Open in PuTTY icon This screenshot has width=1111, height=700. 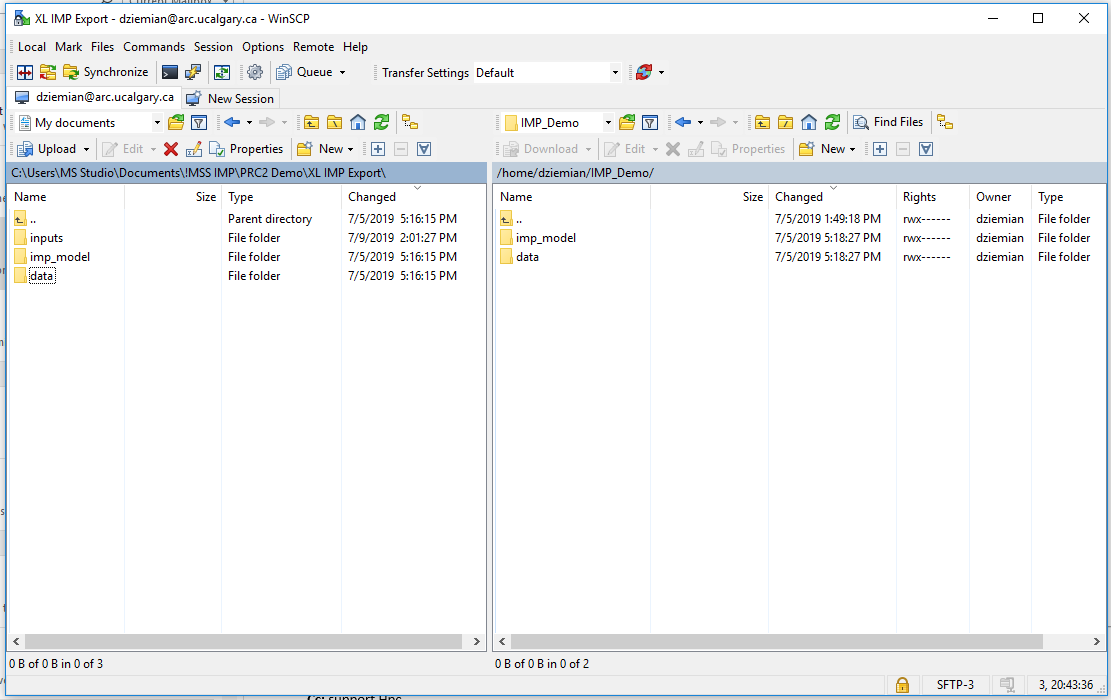pos(193,72)
